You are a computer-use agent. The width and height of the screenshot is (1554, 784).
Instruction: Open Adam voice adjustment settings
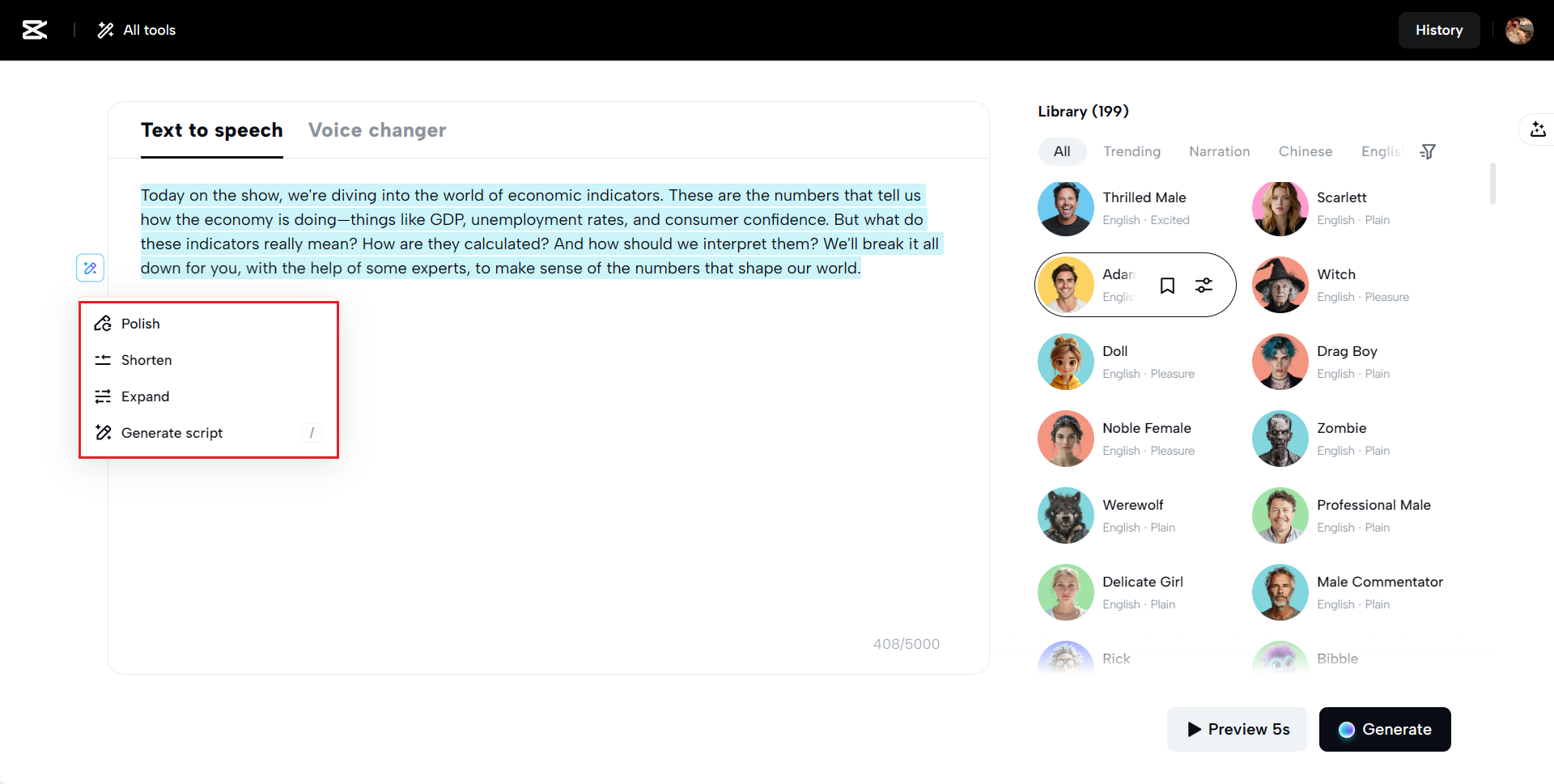tap(1204, 286)
